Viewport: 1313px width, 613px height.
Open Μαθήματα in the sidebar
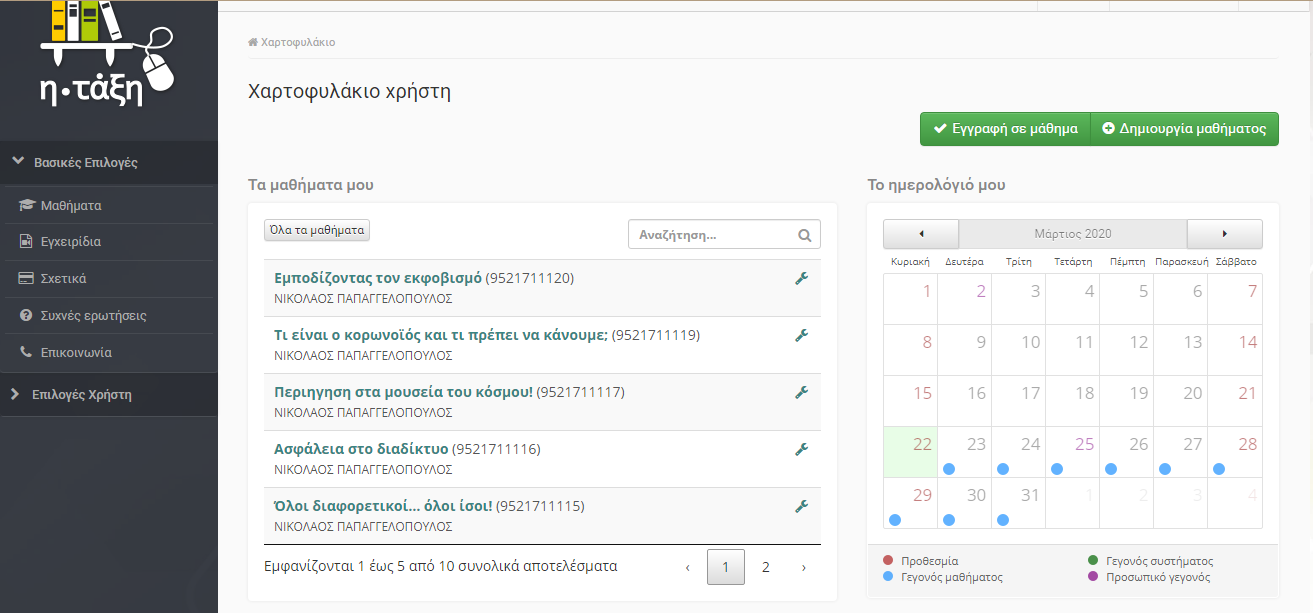coord(71,206)
